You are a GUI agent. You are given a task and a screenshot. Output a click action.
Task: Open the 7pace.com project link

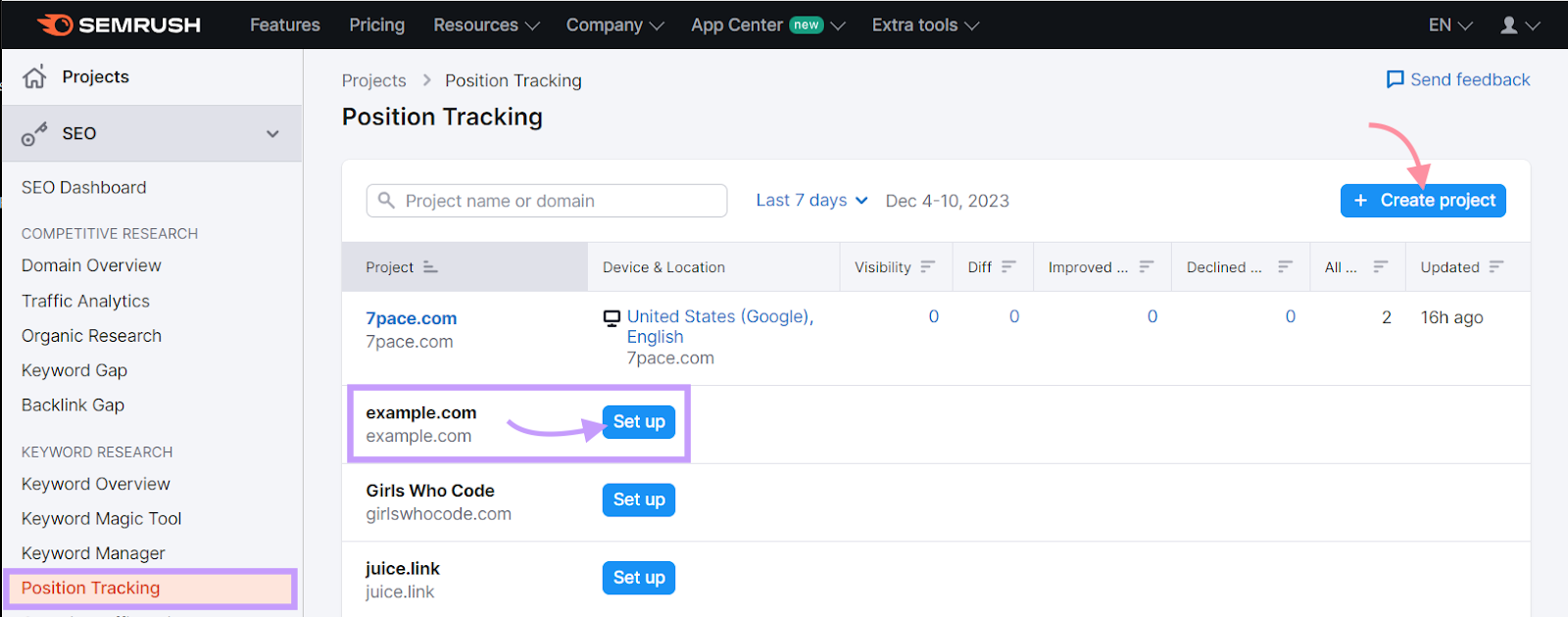tap(412, 318)
